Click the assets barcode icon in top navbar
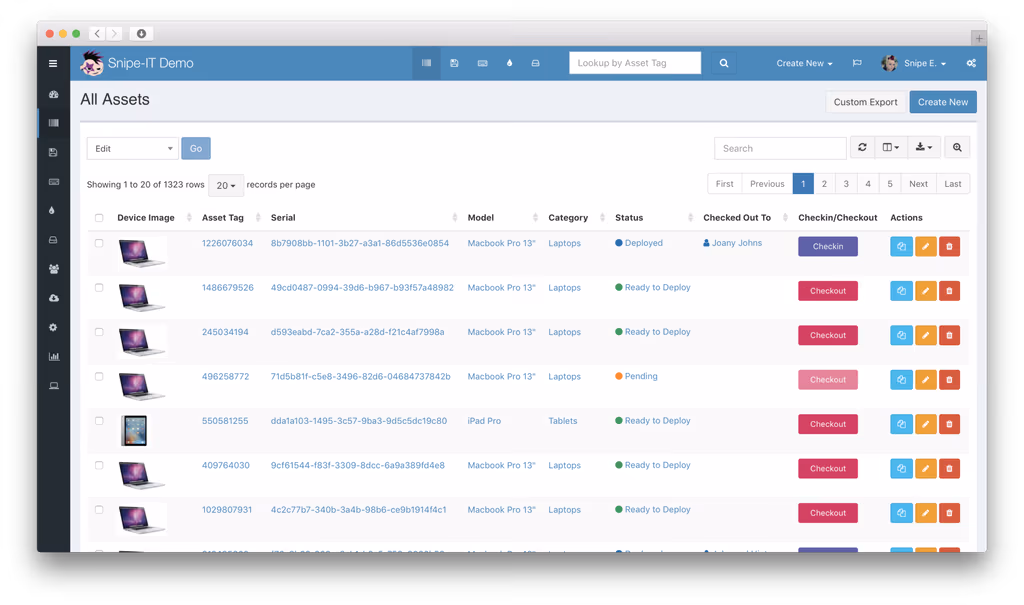The width and height of the screenshot is (1024, 605). [x=426, y=63]
